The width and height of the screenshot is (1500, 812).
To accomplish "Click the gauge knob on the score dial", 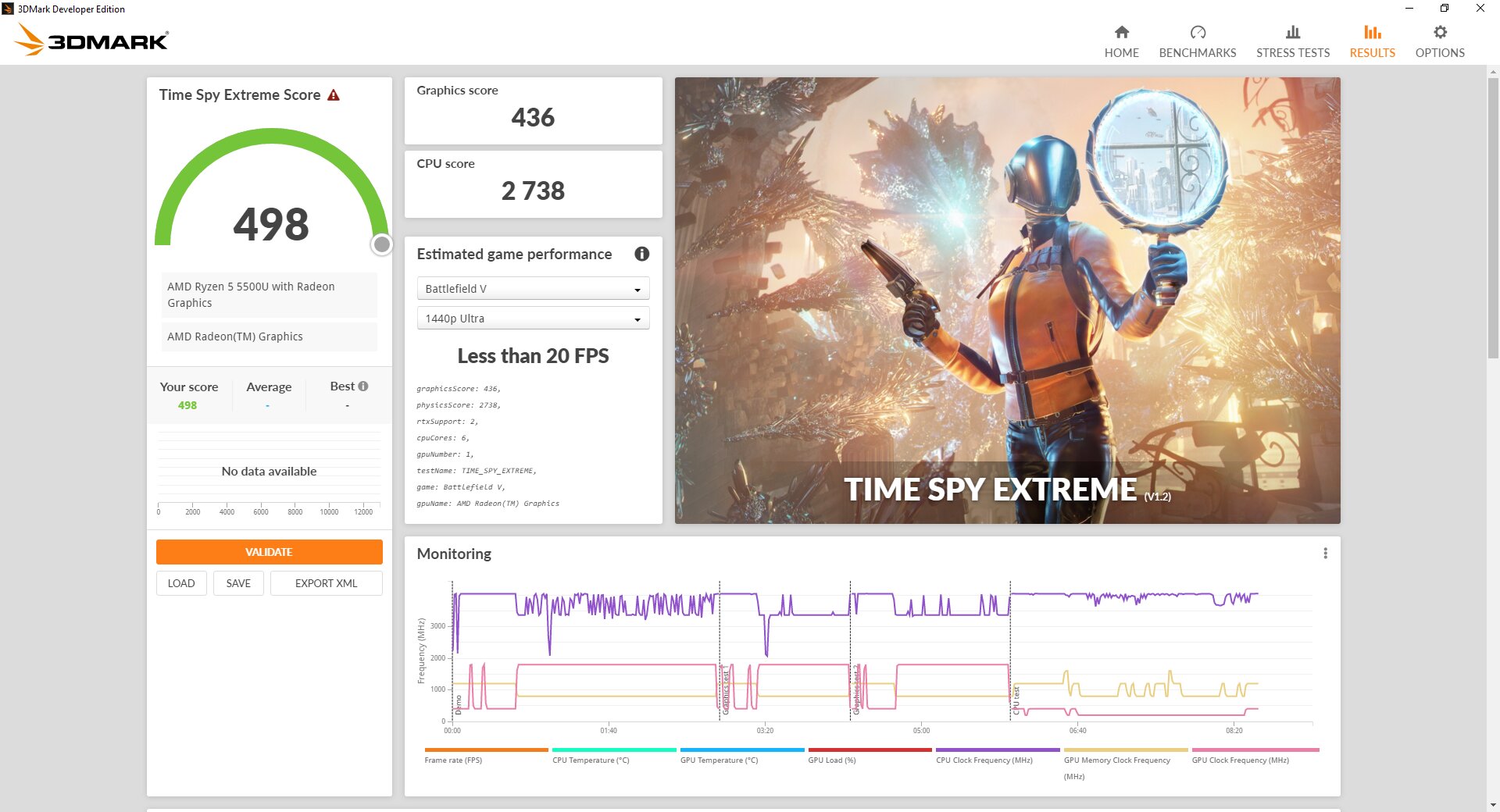I will click(x=381, y=244).
